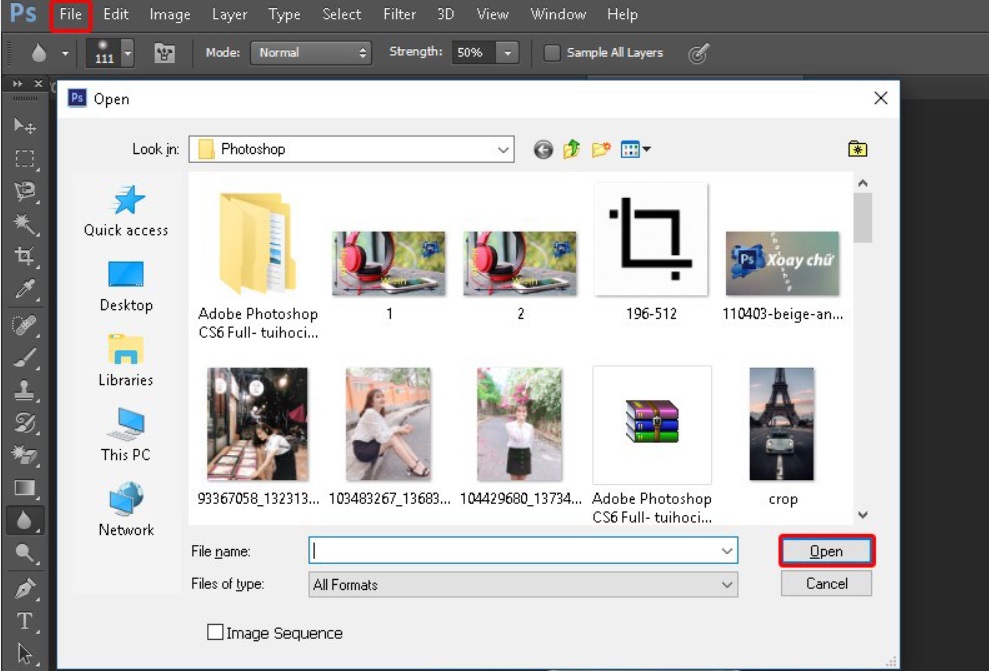Screen dimensions: 989x671
Task: Open the Filter menu
Action: 400,14
